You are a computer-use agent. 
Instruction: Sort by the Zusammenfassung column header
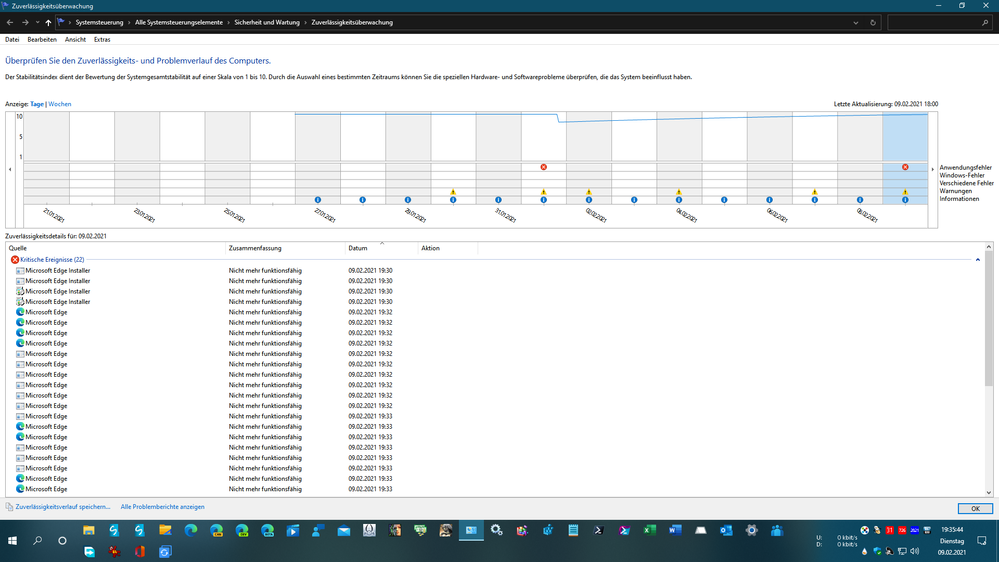pyautogui.click(x=285, y=248)
